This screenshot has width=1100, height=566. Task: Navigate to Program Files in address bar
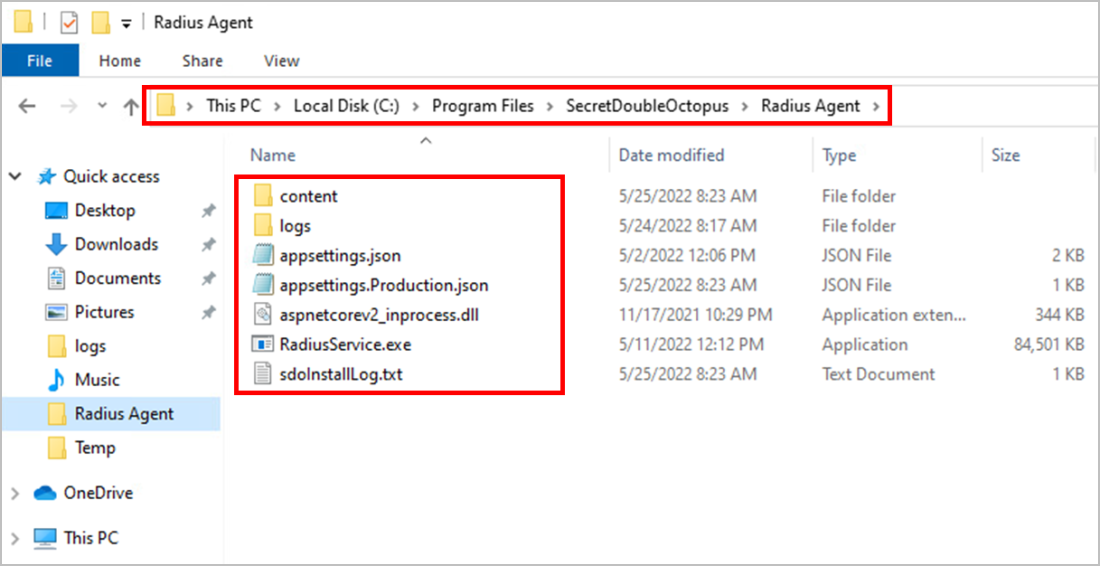click(483, 107)
